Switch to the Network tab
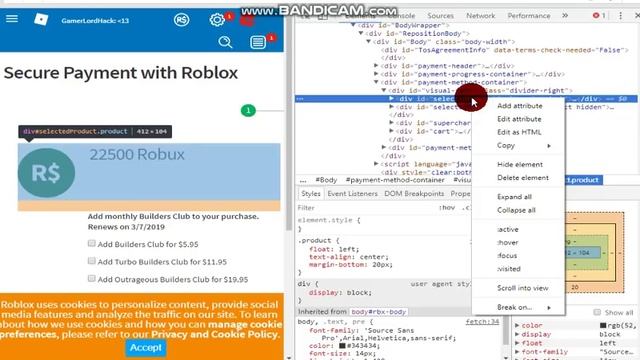Image resolution: width=640 pixels, height=360 pixels. click(480, 16)
